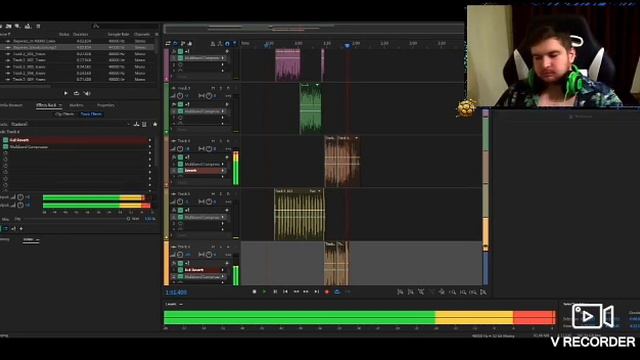
Task: Open Track 4 Dereverb slot arrow menu
Action: (223, 171)
